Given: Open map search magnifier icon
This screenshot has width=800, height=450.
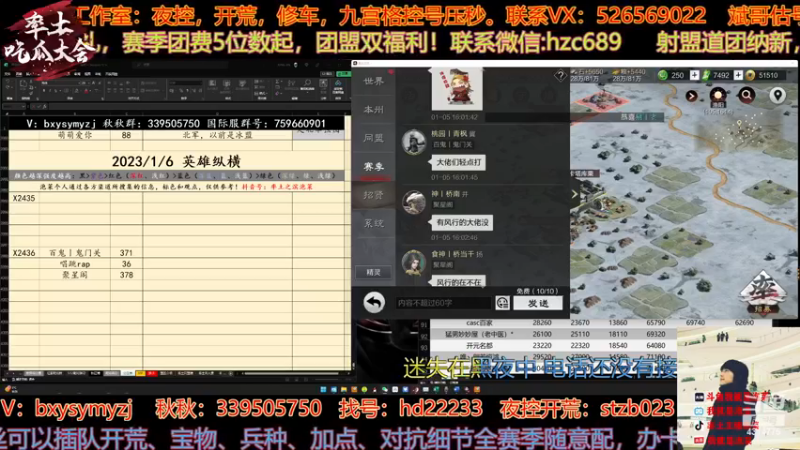Looking at the screenshot, I should tap(746, 95).
